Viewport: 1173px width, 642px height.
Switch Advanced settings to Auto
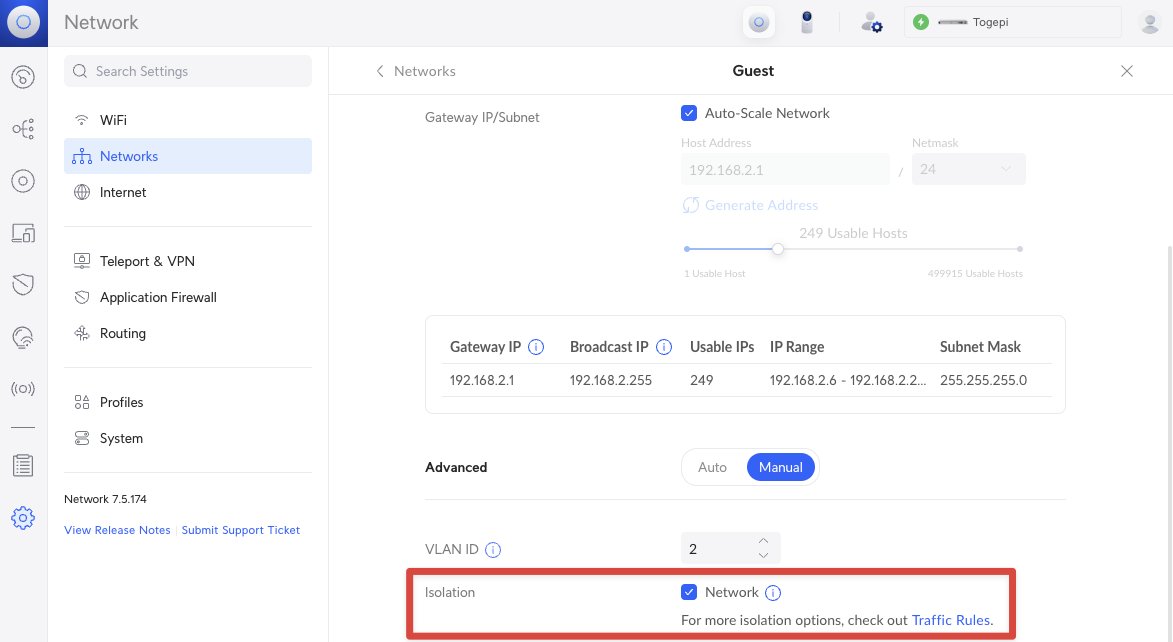click(x=713, y=467)
